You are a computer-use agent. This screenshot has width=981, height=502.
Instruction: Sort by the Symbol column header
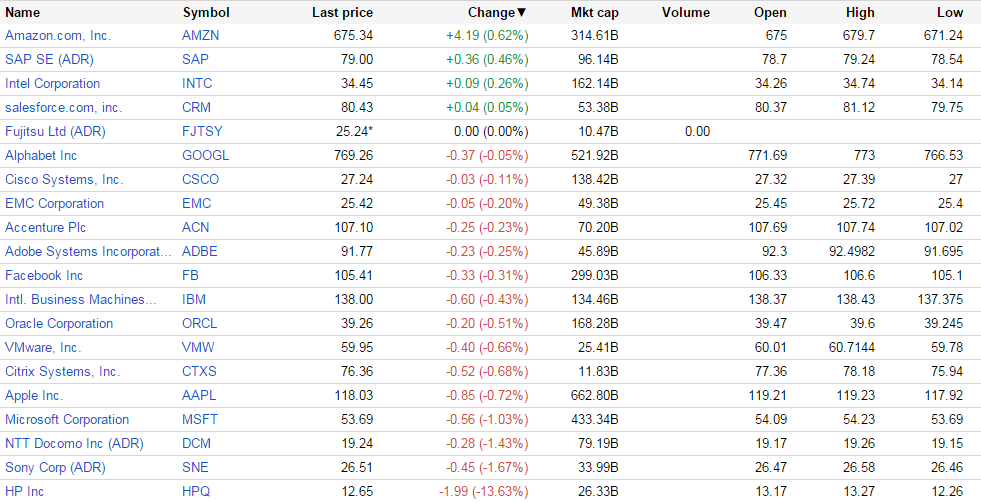point(206,13)
